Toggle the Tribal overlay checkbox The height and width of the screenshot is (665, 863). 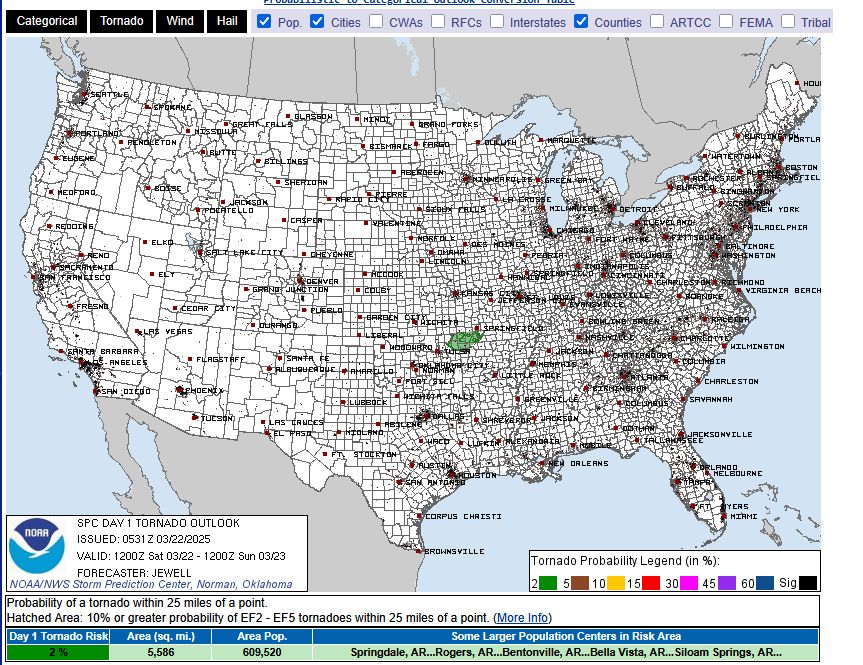pyautogui.click(x=788, y=21)
